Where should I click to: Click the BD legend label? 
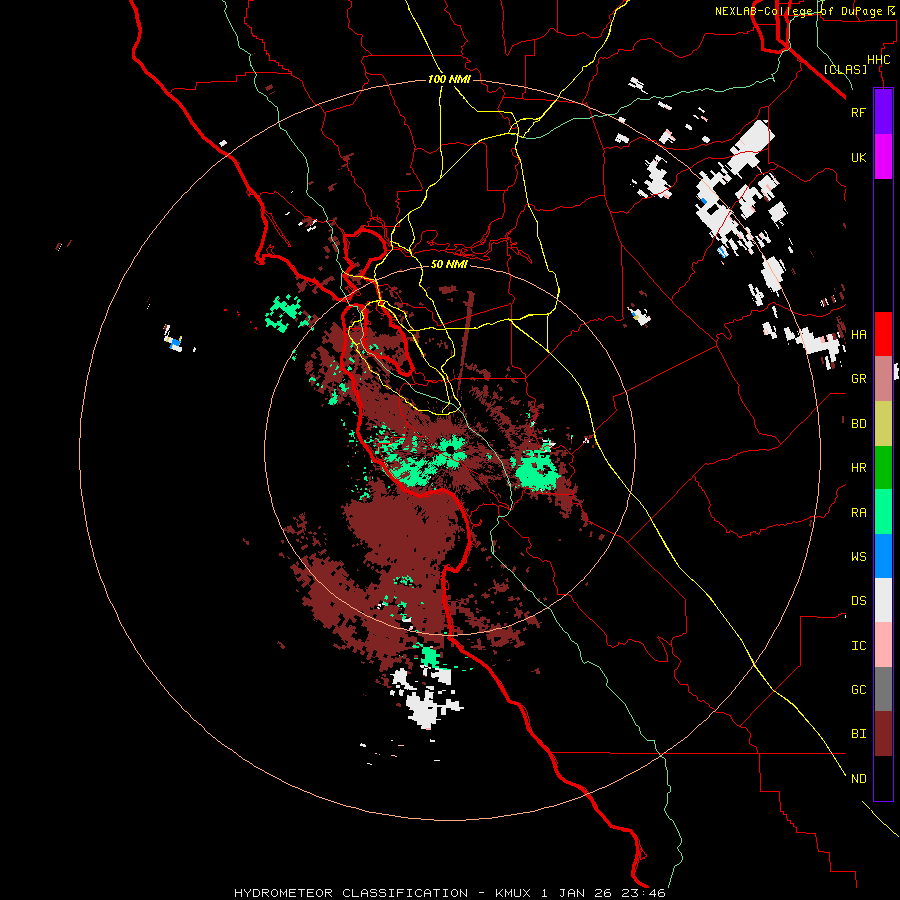coord(858,424)
